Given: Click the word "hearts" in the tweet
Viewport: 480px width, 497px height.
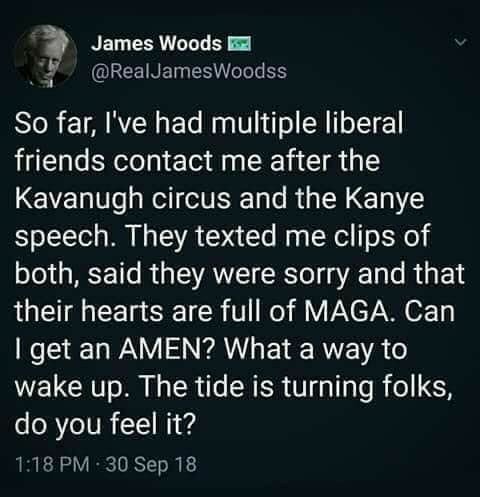Looking at the screenshot, I should pyautogui.click(x=123, y=311).
